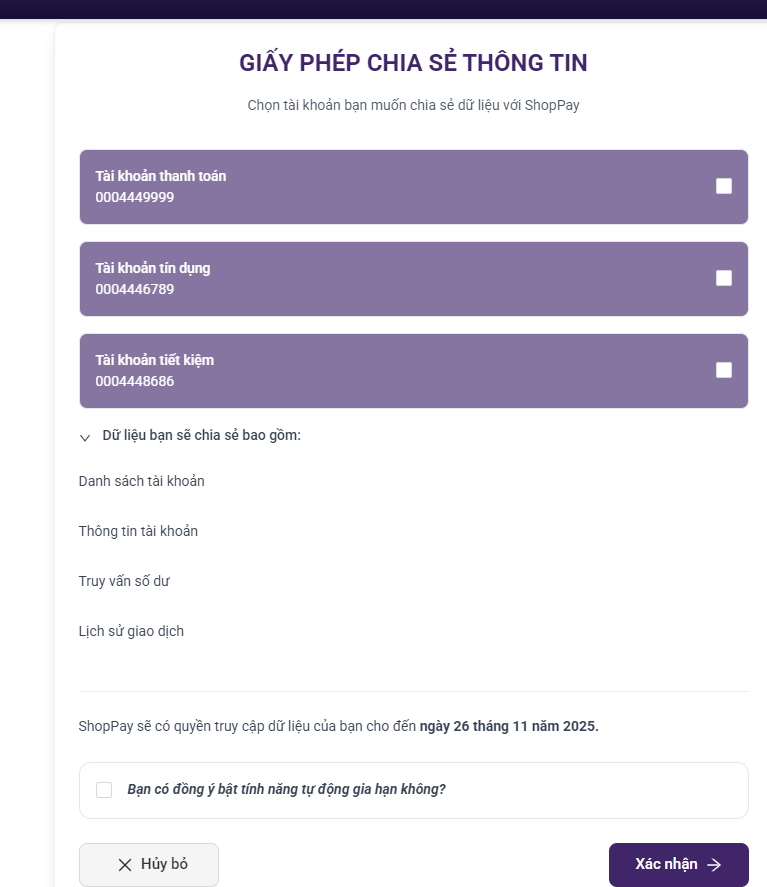
Task: Collapse the shared data chevron
Action: click(85, 437)
